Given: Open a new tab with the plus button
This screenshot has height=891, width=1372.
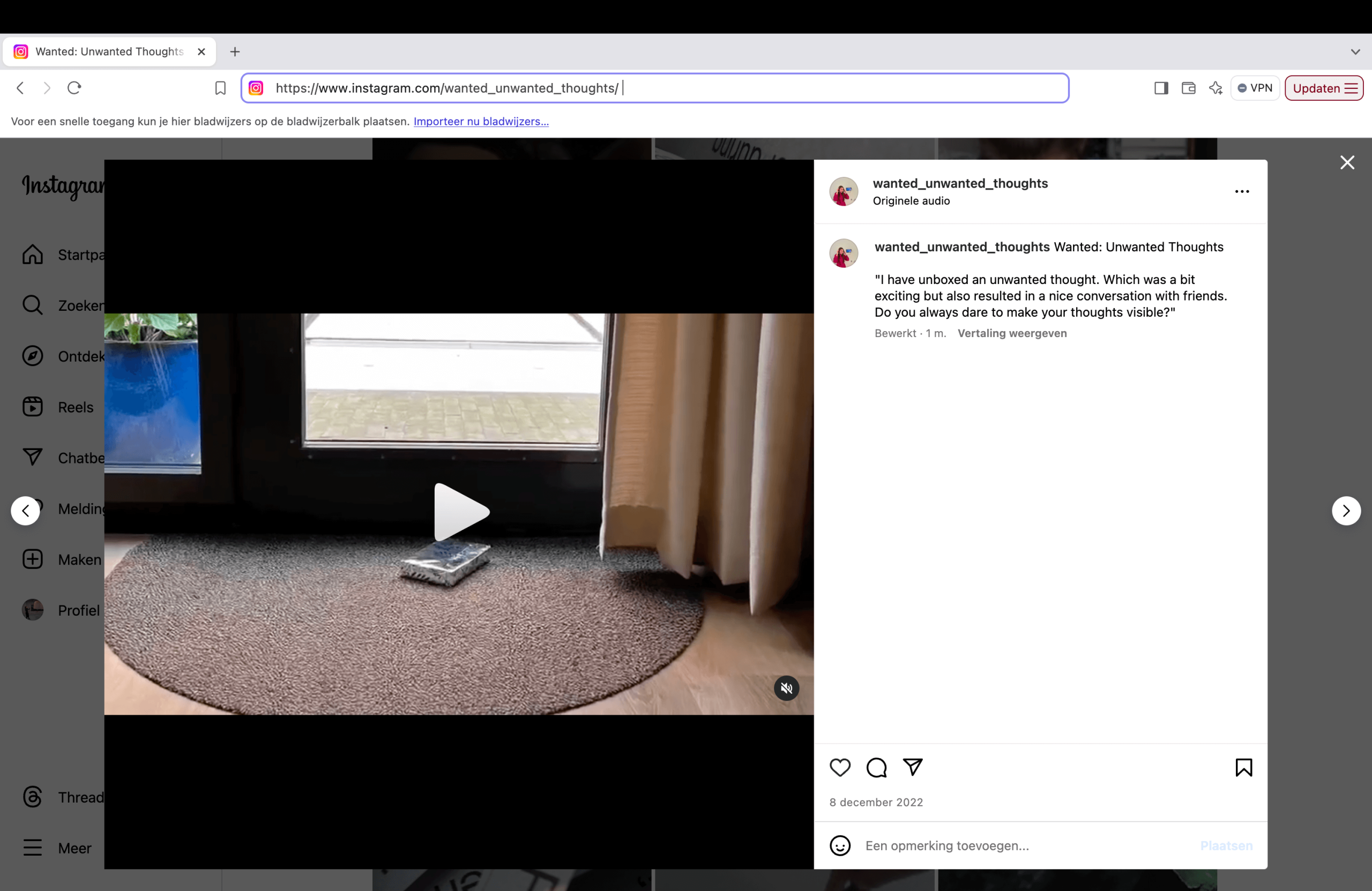Looking at the screenshot, I should coord(235,52).
